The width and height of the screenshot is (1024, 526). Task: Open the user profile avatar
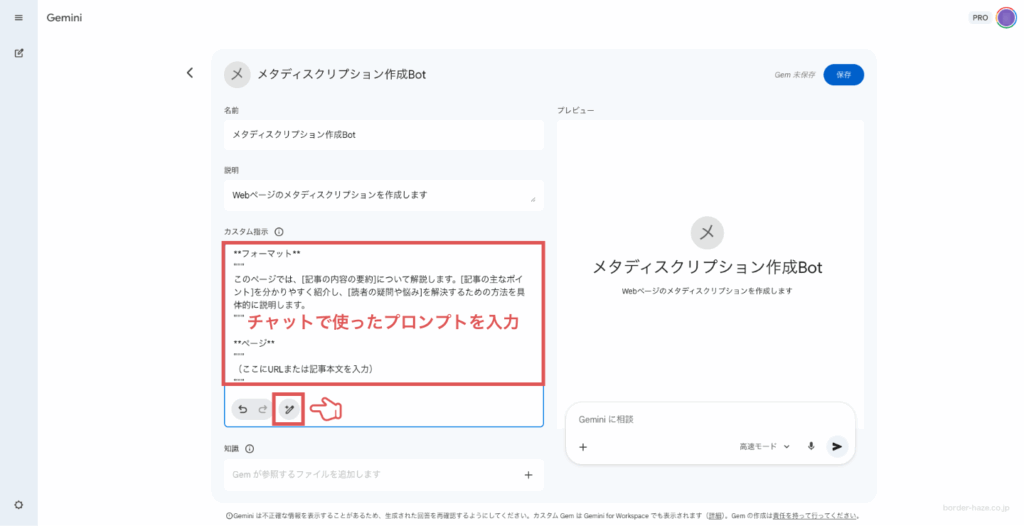click(x=1006, y=18)
